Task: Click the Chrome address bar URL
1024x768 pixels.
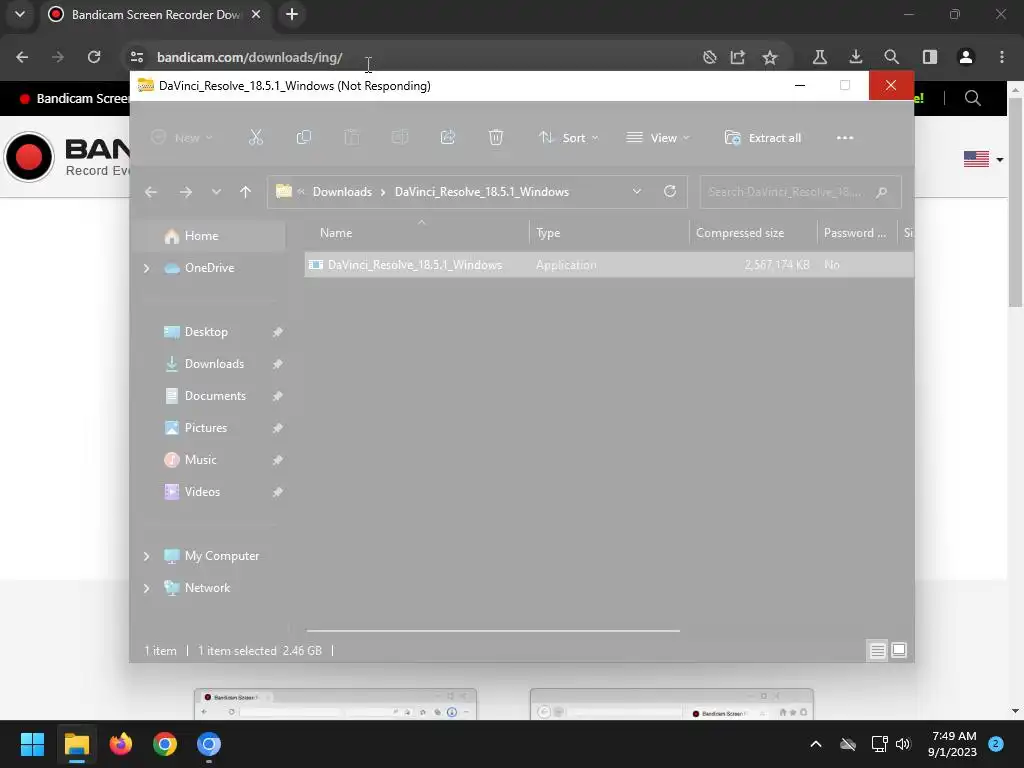Action: (x=249, y=57)
